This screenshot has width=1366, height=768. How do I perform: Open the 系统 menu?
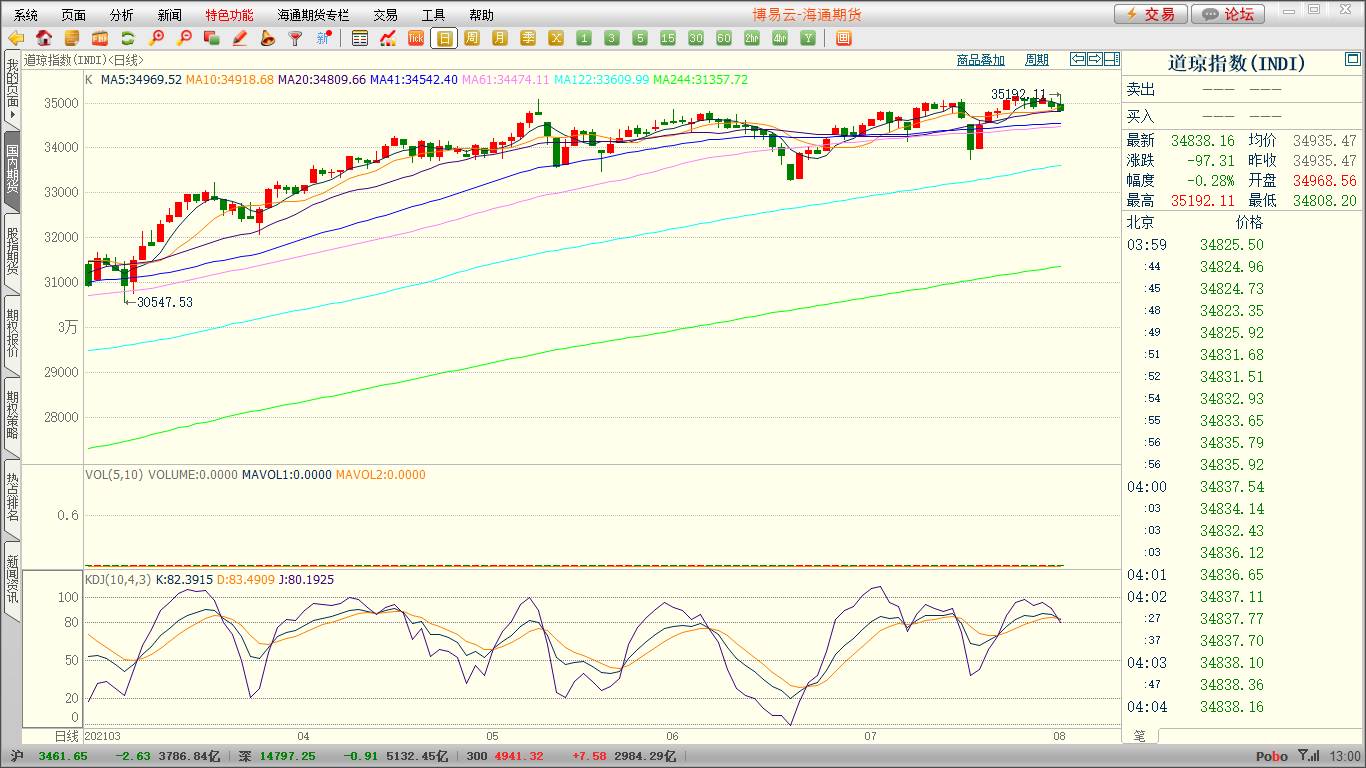tap(26, 15)
